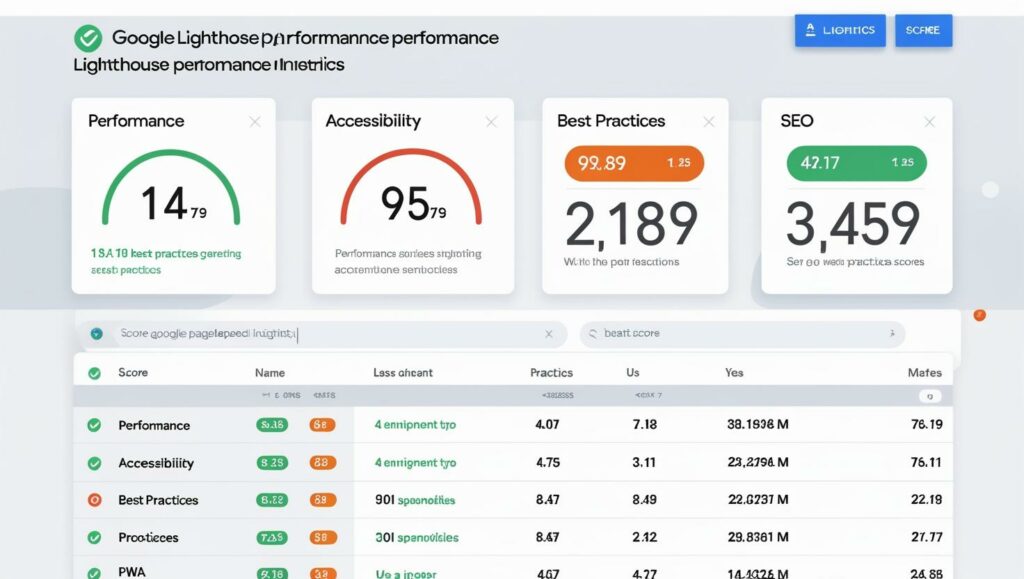
Task: Click the red Accessibility gauge showing 95
Action: point(411,188)
